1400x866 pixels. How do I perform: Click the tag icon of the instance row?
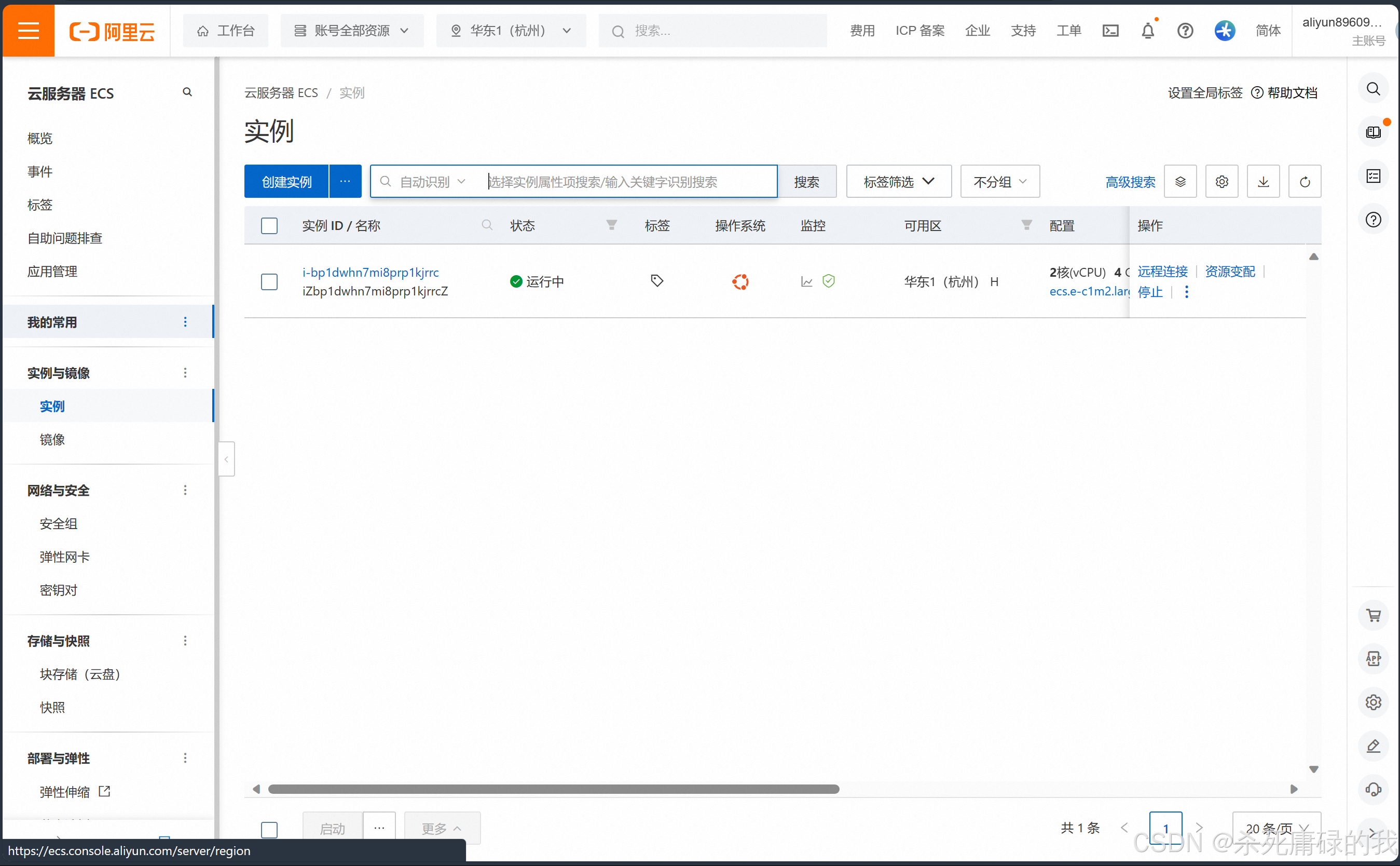(x=657, y=281)
